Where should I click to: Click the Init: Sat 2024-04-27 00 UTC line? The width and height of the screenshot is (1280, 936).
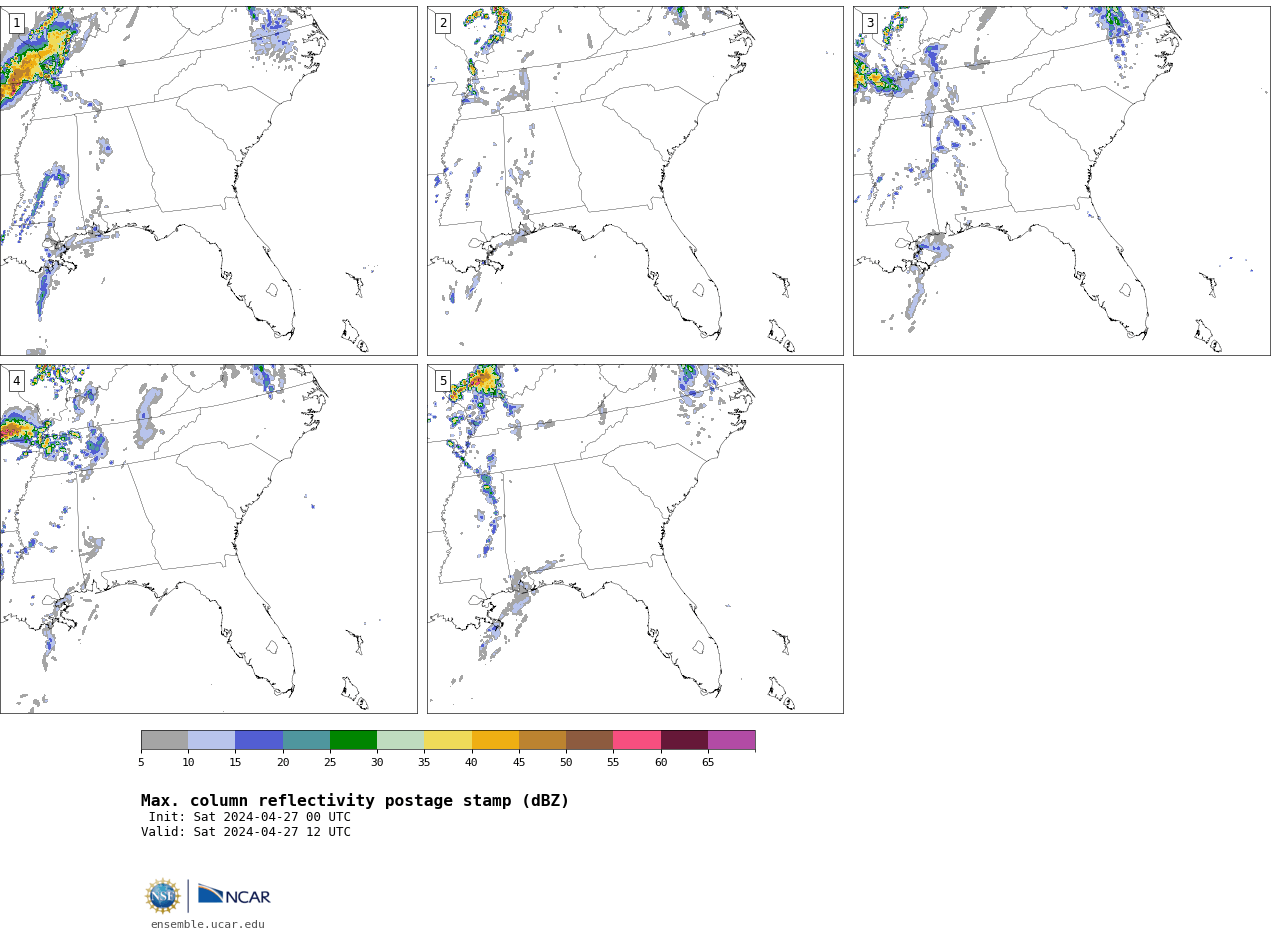coord(250,817)
